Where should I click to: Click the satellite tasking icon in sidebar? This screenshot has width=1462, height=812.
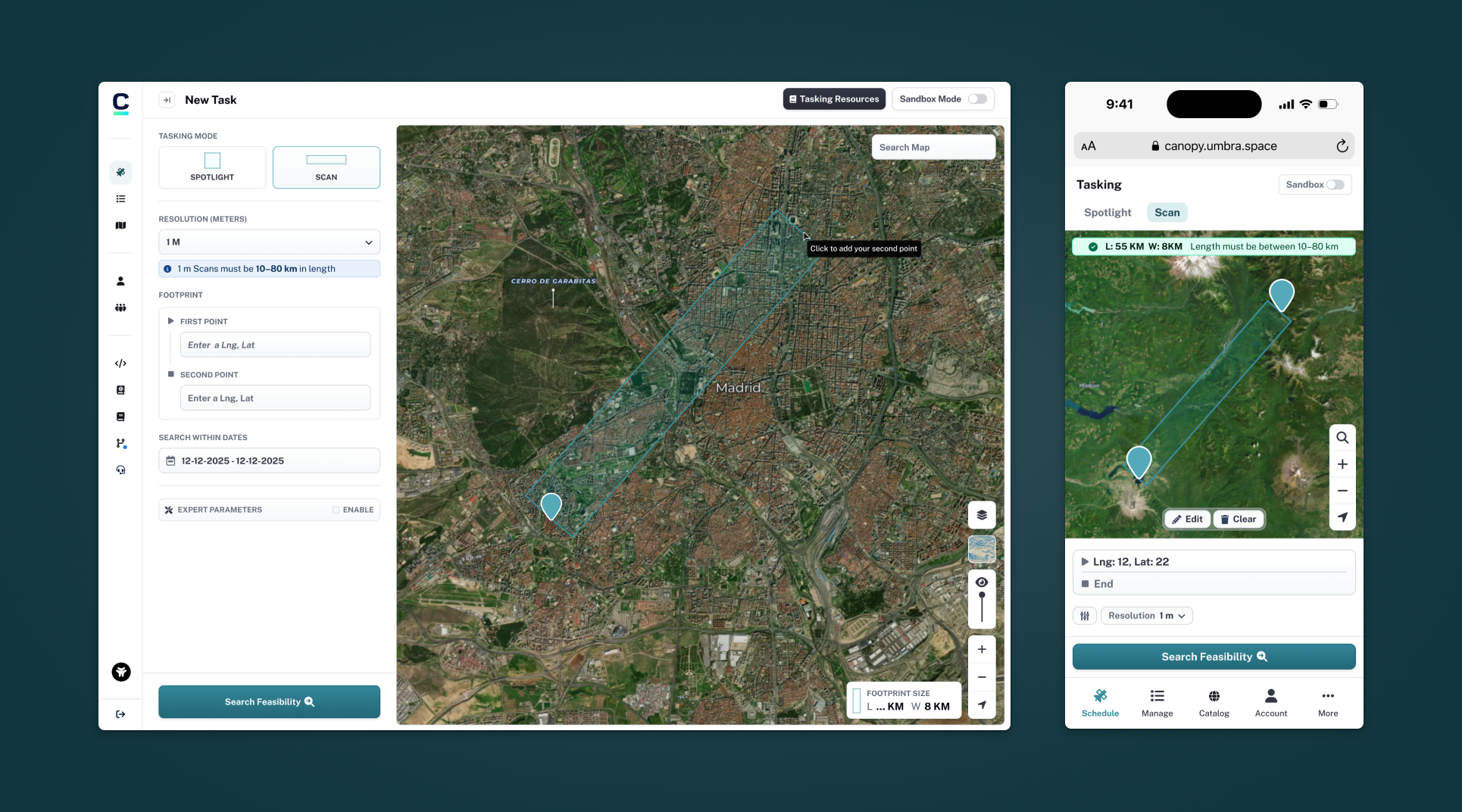tap(120, 172)
